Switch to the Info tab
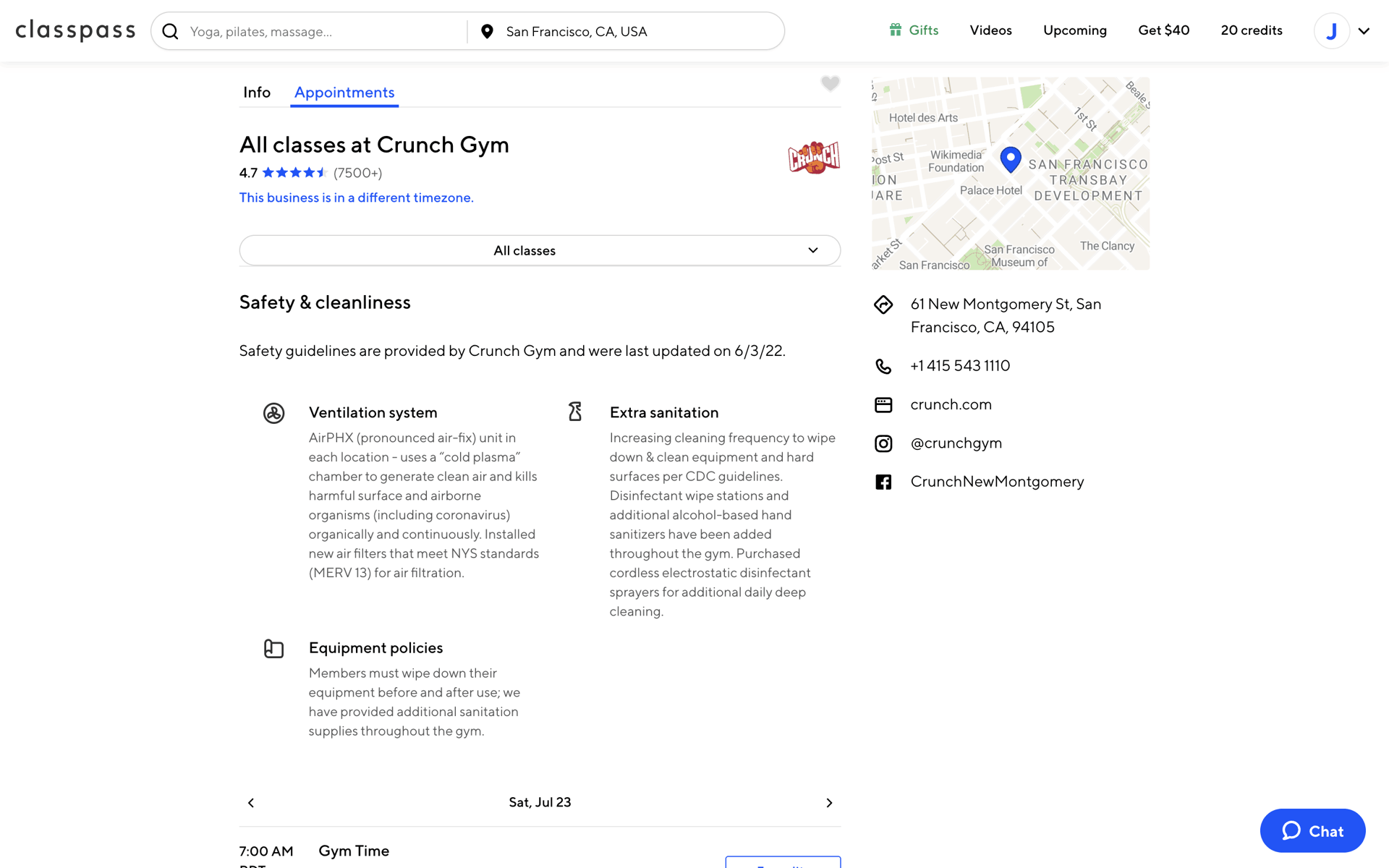1389x868 pixels. [x=257, y=93]
